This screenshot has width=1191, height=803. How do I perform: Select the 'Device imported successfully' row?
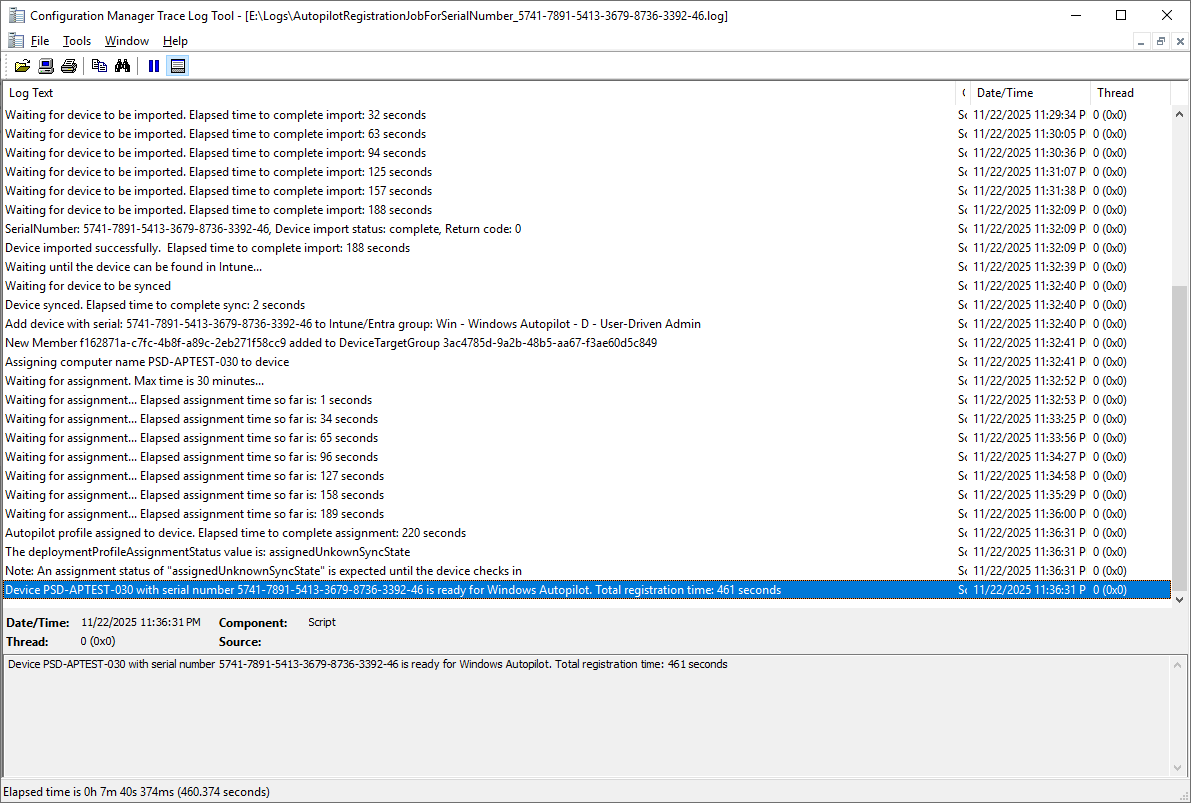click(x=586, y=248)
